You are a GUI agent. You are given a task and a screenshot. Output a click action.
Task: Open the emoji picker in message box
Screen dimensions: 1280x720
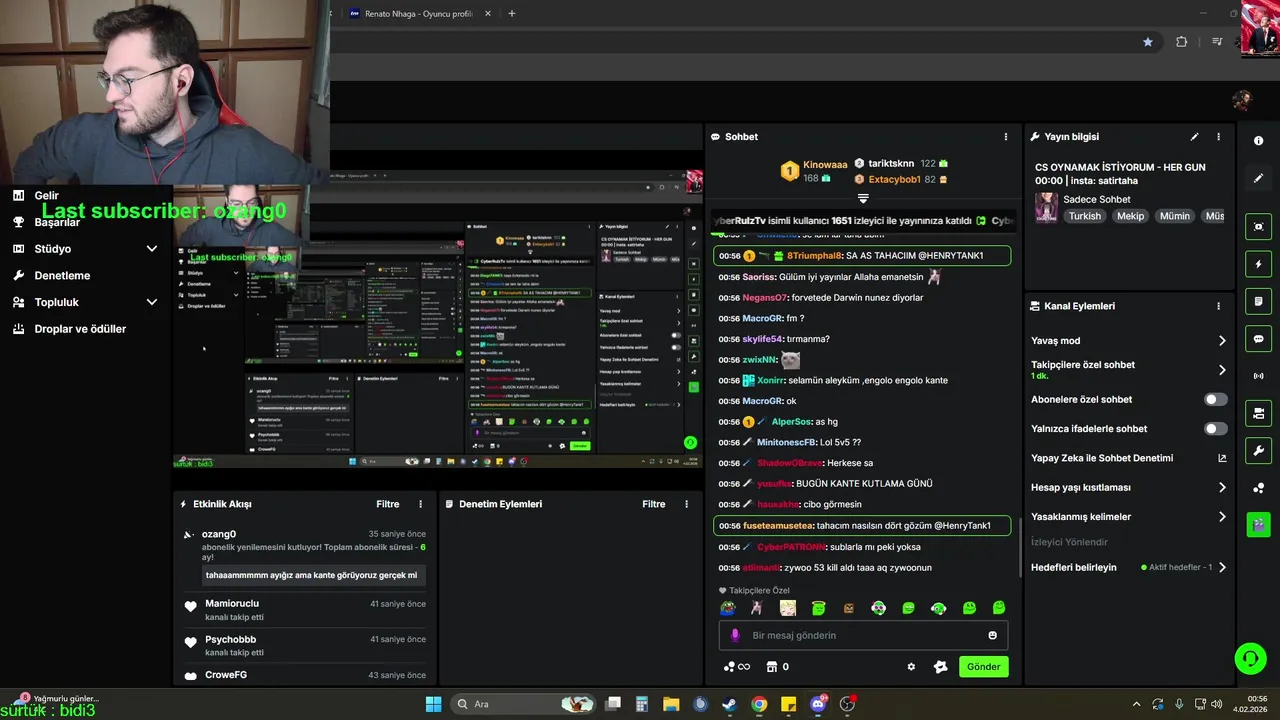992,635
